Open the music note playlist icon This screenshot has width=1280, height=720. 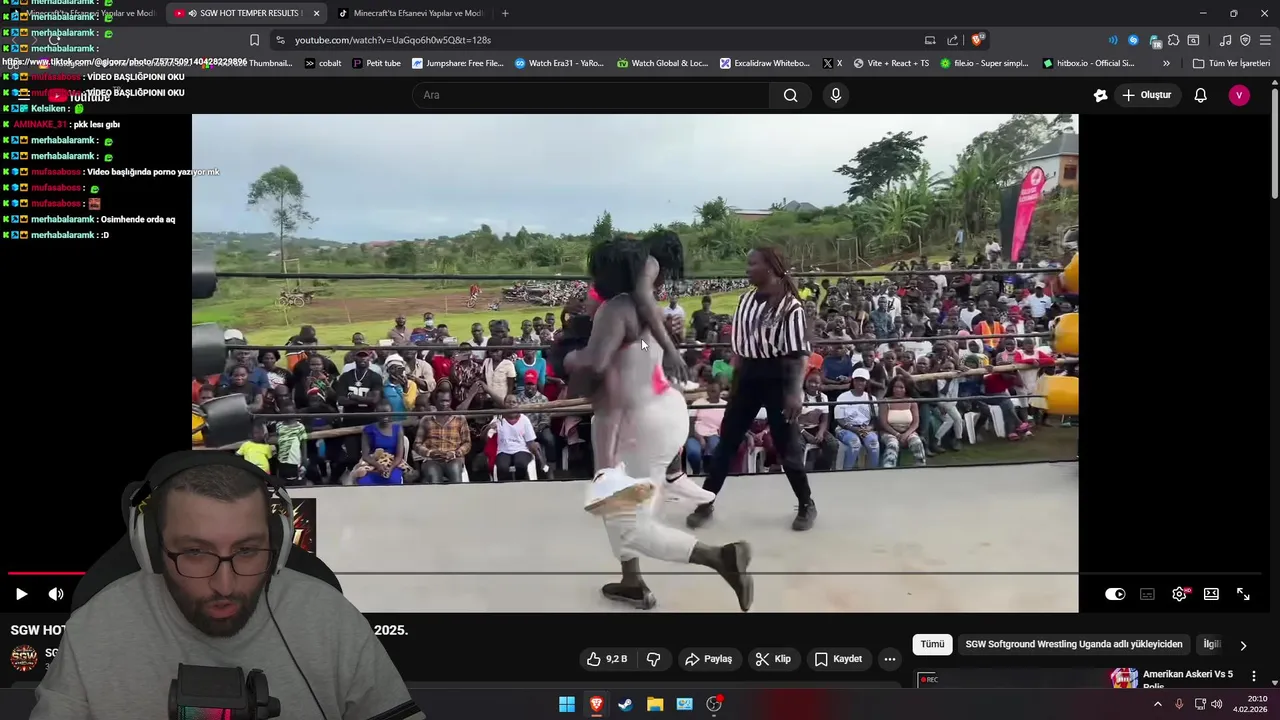[x=1225, y=40]
